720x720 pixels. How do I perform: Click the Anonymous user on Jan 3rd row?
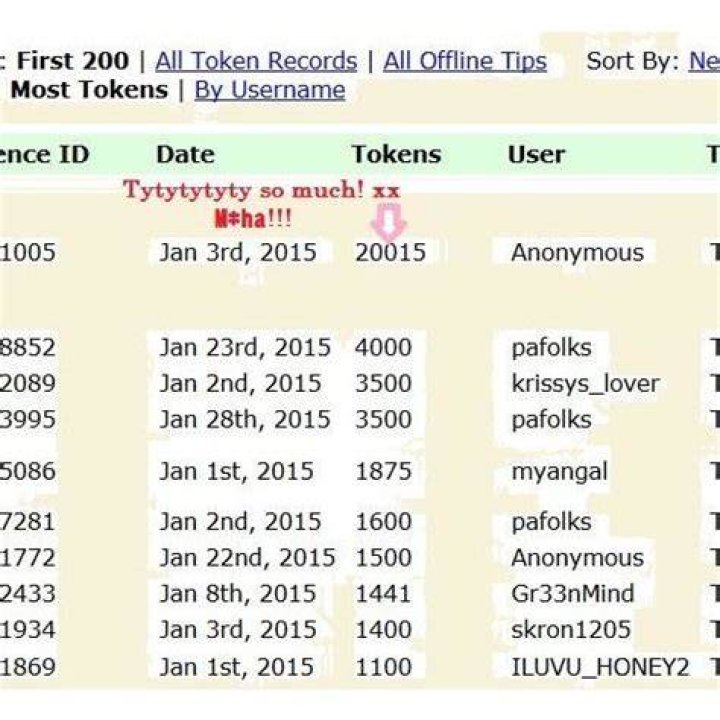pos(577,253)
